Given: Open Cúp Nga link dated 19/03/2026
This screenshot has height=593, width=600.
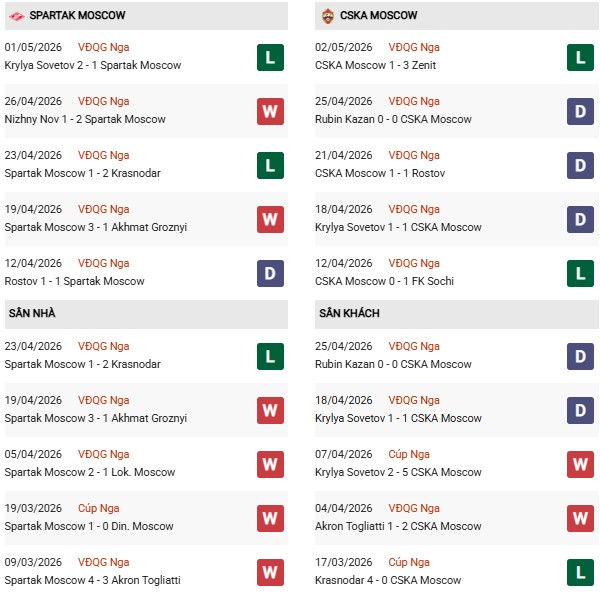Looking at the screenshot, I should (x=99, y=508).
